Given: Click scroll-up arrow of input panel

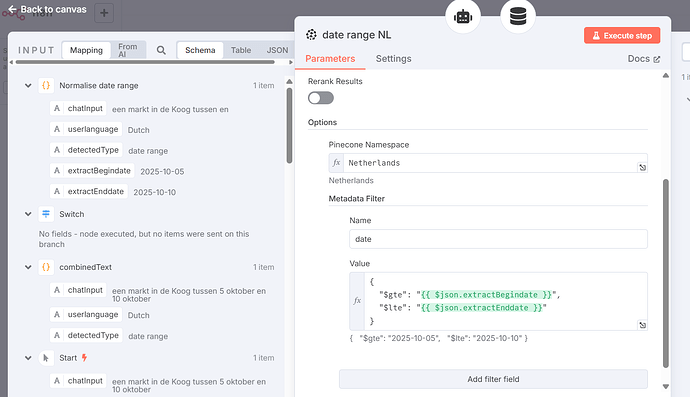Looking at the screenshot, I should [x=289, y=81].
